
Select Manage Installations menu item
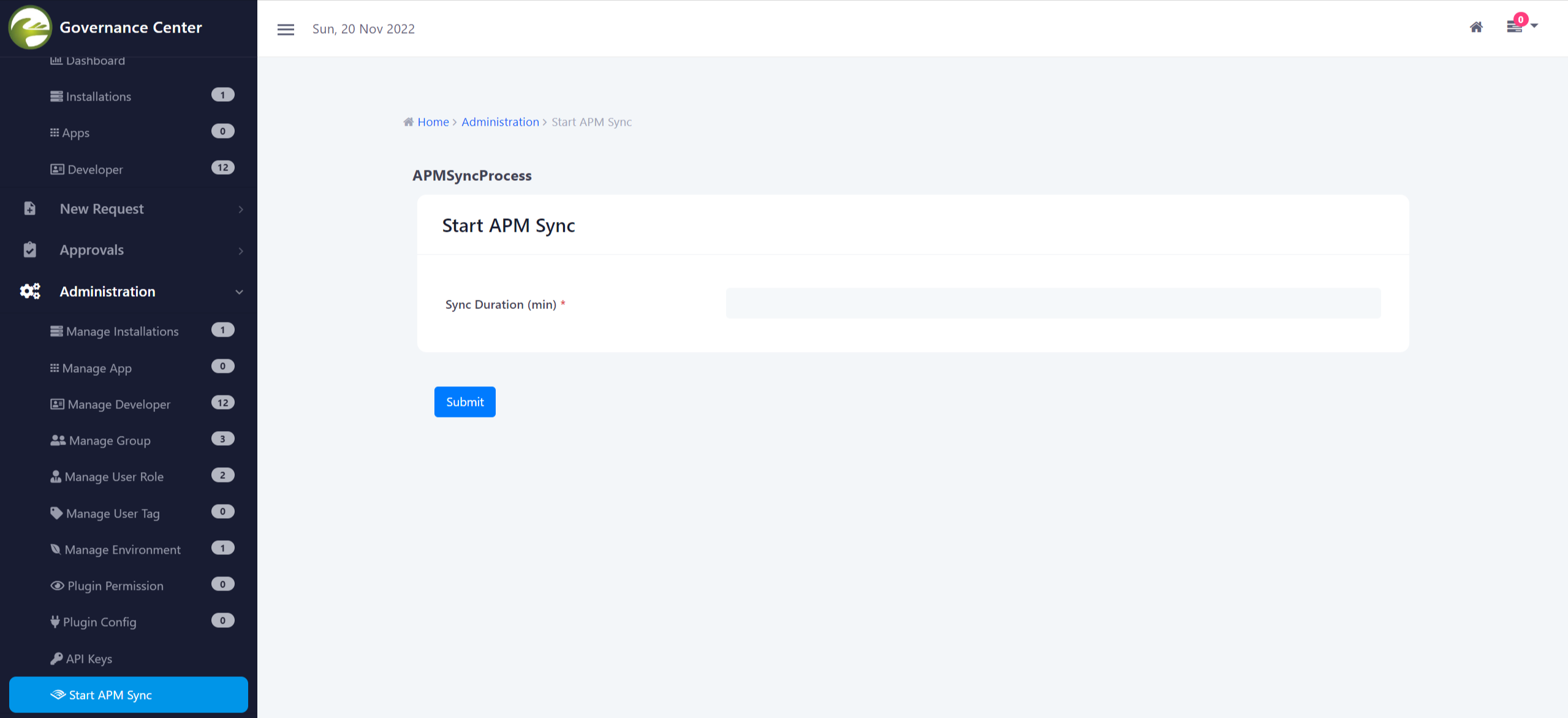coord(122,331)
